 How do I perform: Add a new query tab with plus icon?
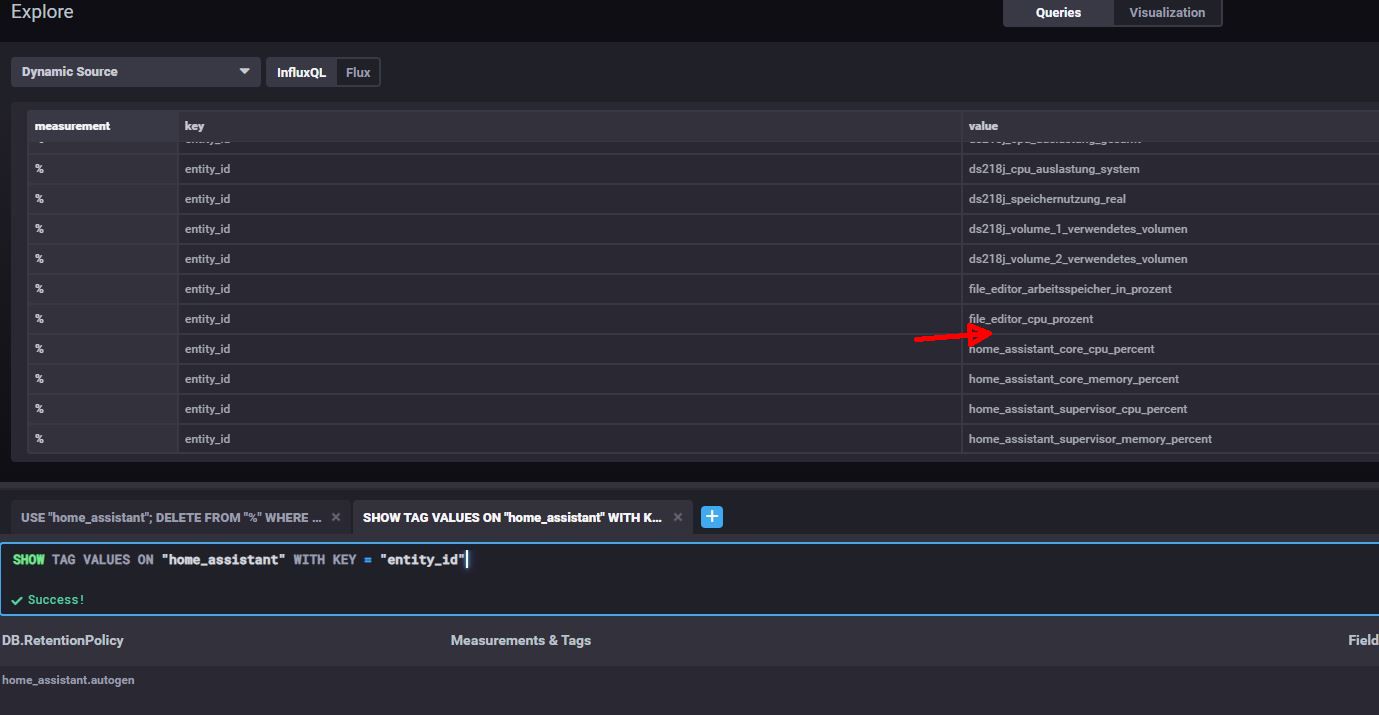[712, 517]
